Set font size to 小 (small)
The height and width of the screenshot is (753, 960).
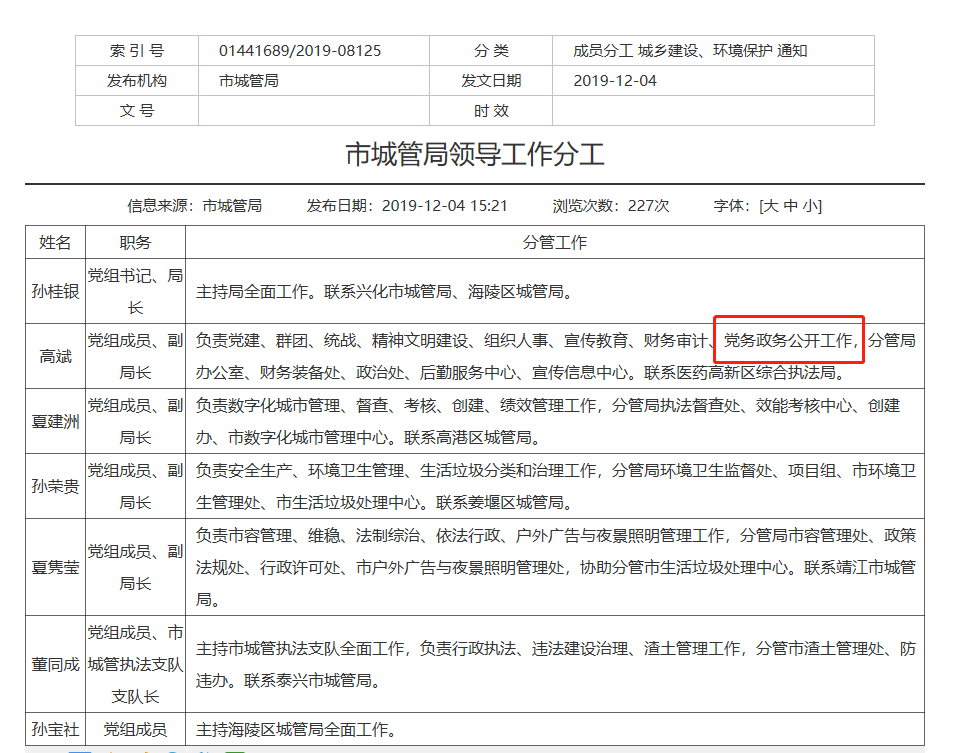(811, 206)
